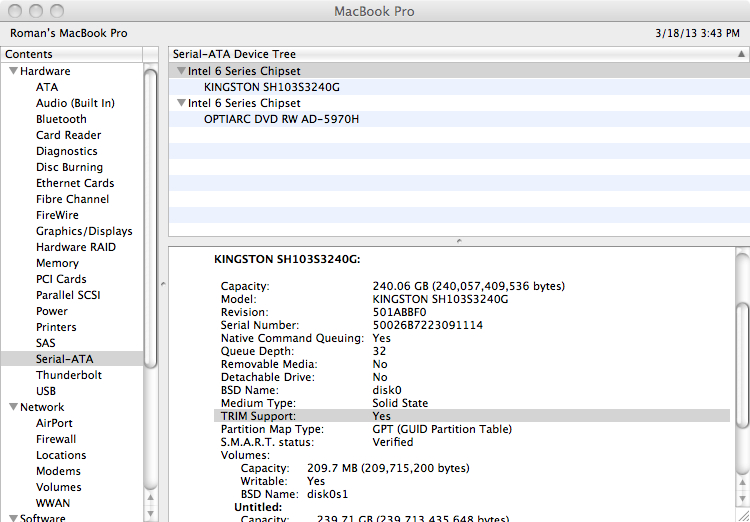
Task: Show Thunderbolt hardware information
Action: [x=69, y=376]
